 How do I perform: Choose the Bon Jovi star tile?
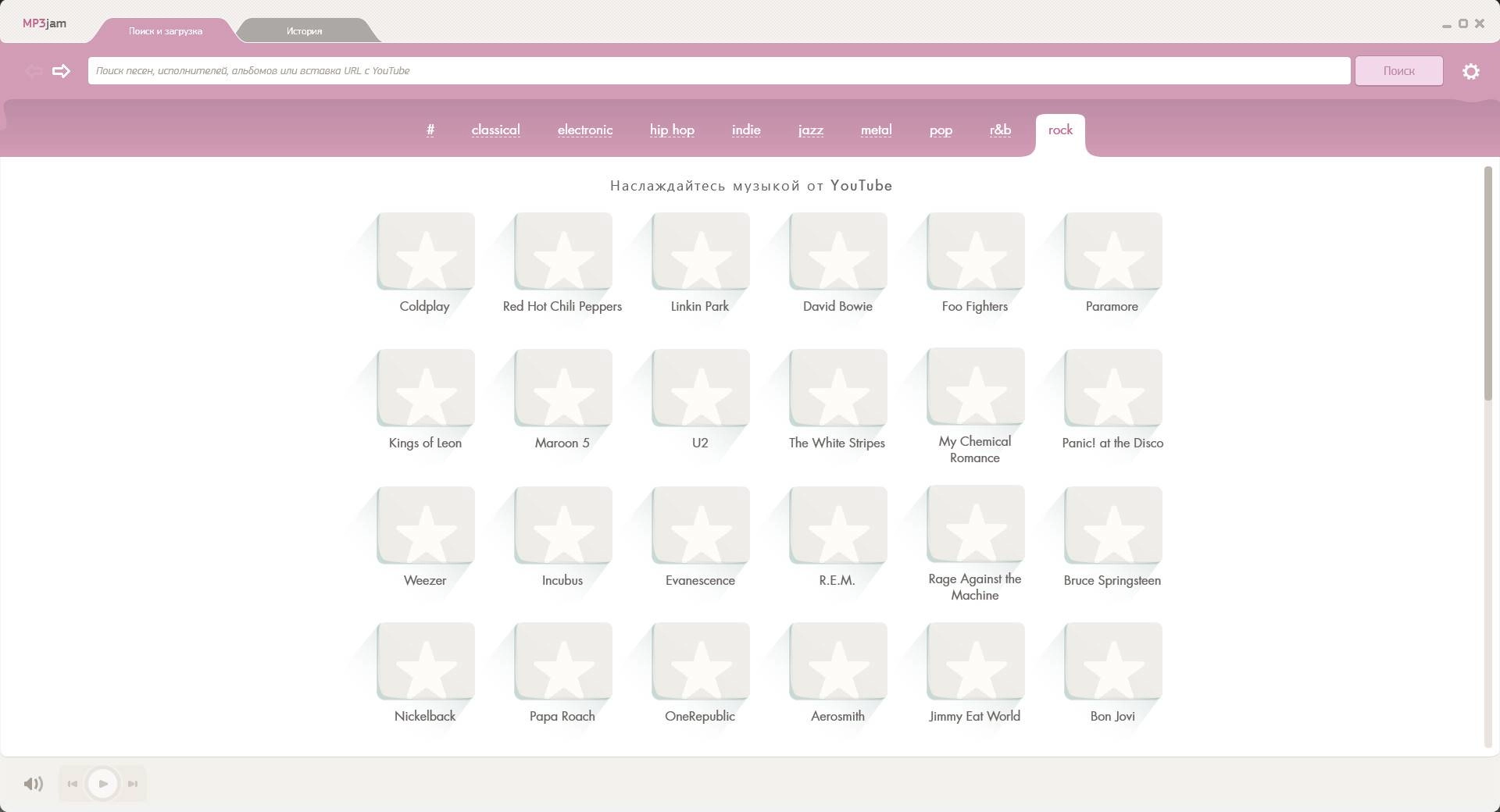pos(1113,661)
